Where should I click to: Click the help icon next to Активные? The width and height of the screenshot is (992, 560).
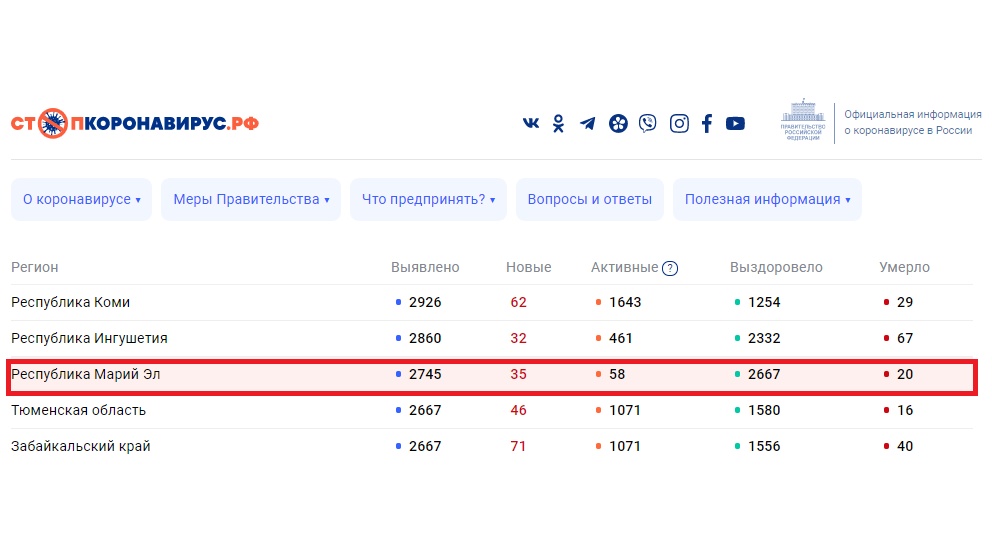point(670,268)
